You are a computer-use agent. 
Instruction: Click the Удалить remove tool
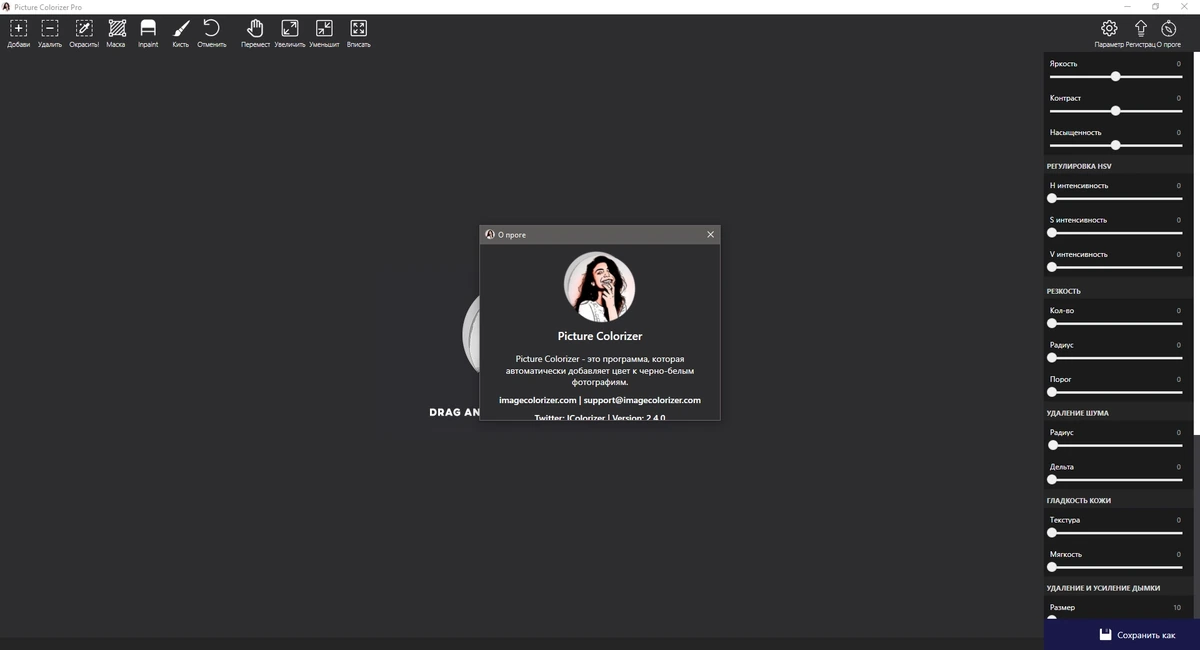[x=50, y=33]
